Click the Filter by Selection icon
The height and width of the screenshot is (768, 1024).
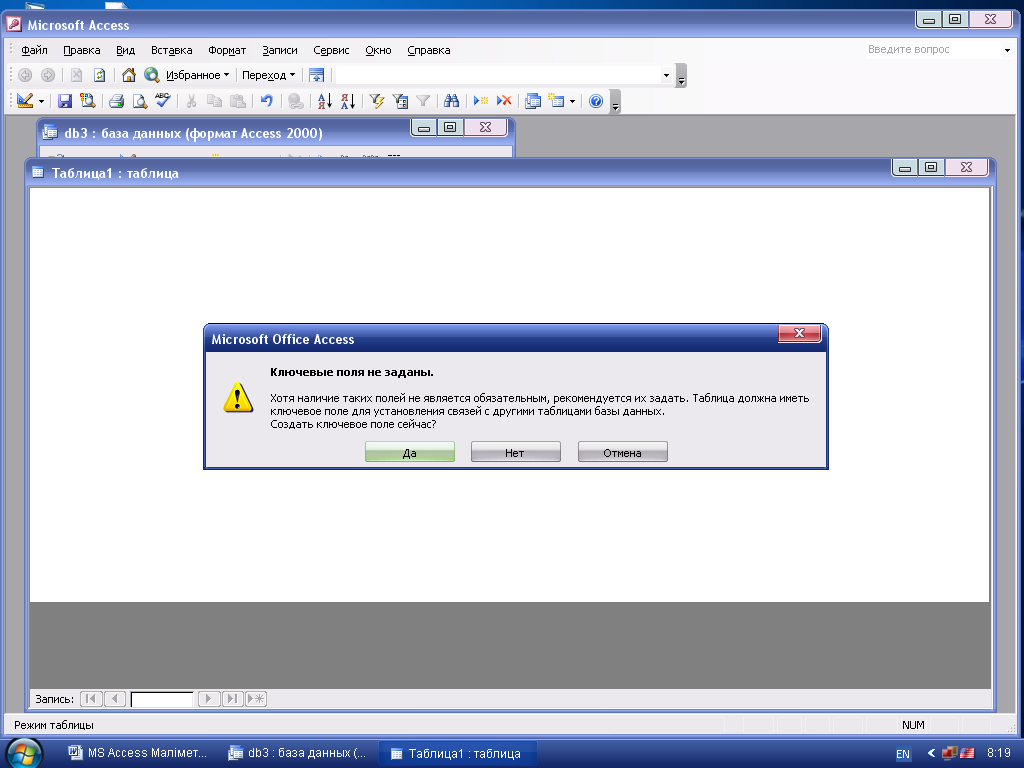[x=377, y=101]
